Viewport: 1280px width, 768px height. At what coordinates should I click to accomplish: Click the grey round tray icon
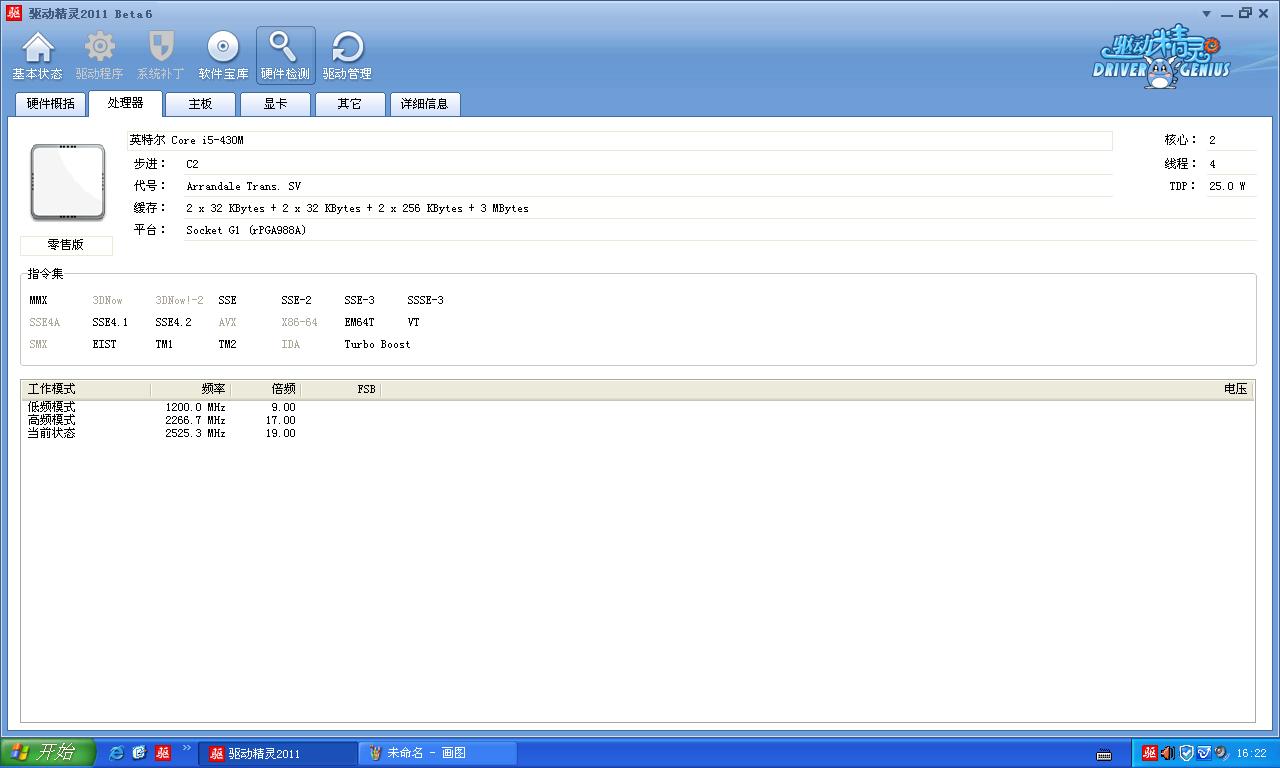[x=1220, y=753]
